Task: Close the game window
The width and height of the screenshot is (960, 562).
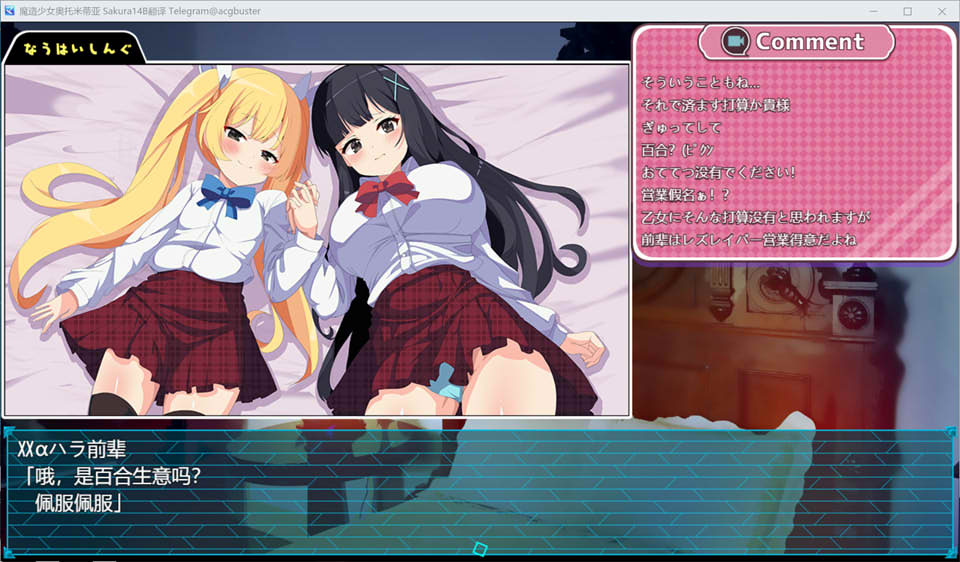Action: 942,11
